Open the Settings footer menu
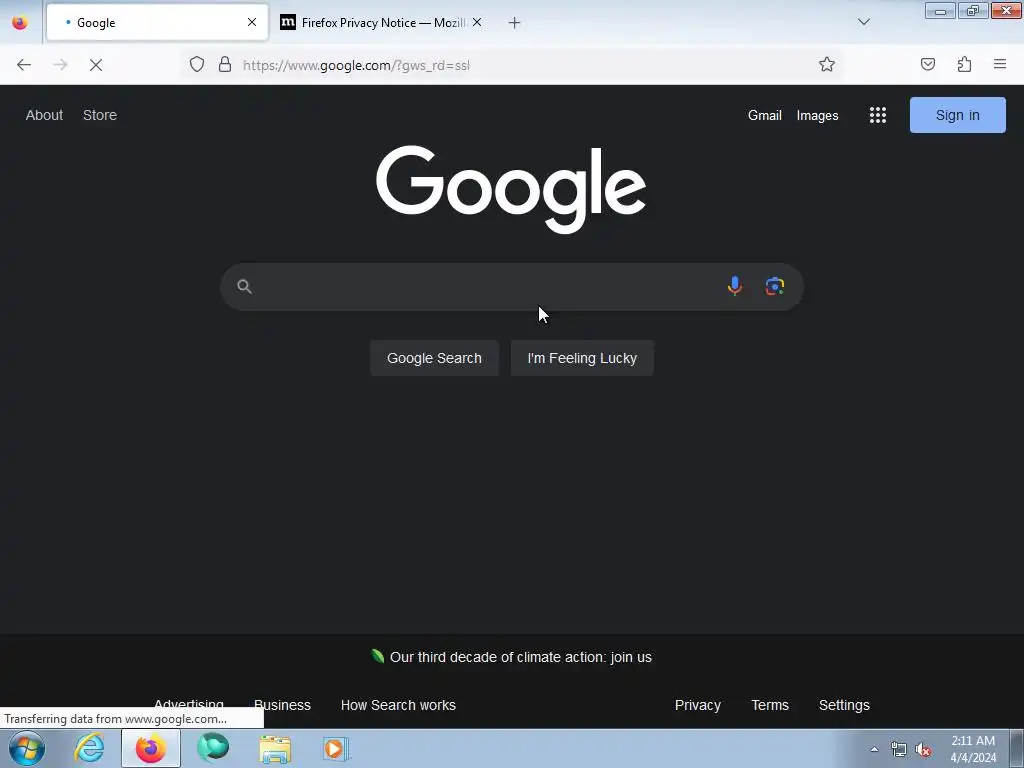 pos(844,705)
